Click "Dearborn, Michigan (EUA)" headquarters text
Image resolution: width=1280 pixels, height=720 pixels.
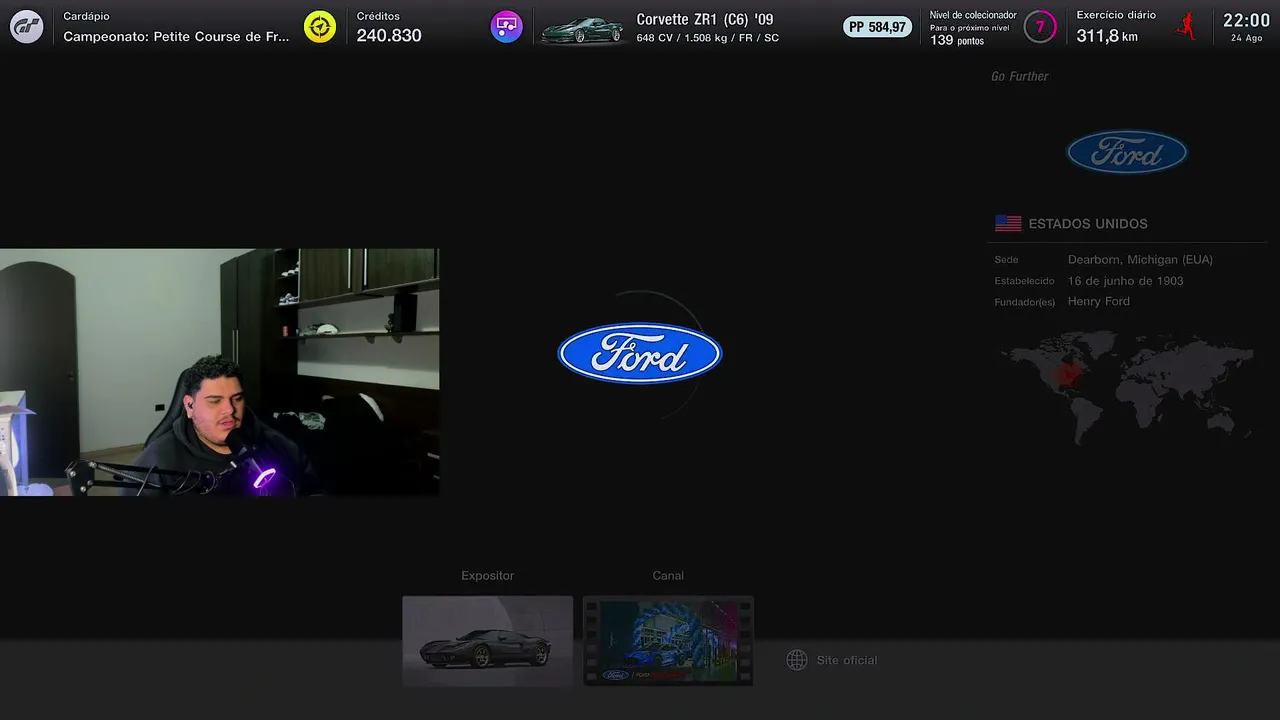click(1140, 260)
